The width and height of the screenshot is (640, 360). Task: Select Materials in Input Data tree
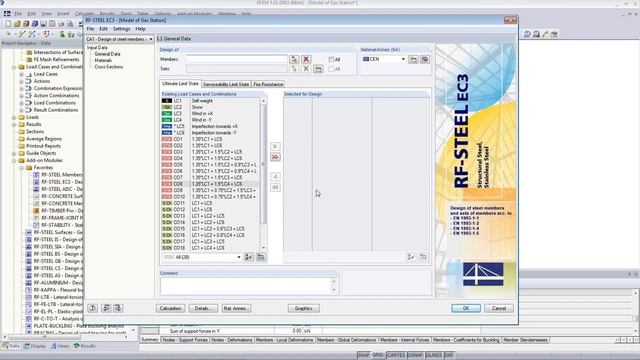pos(103,60)
